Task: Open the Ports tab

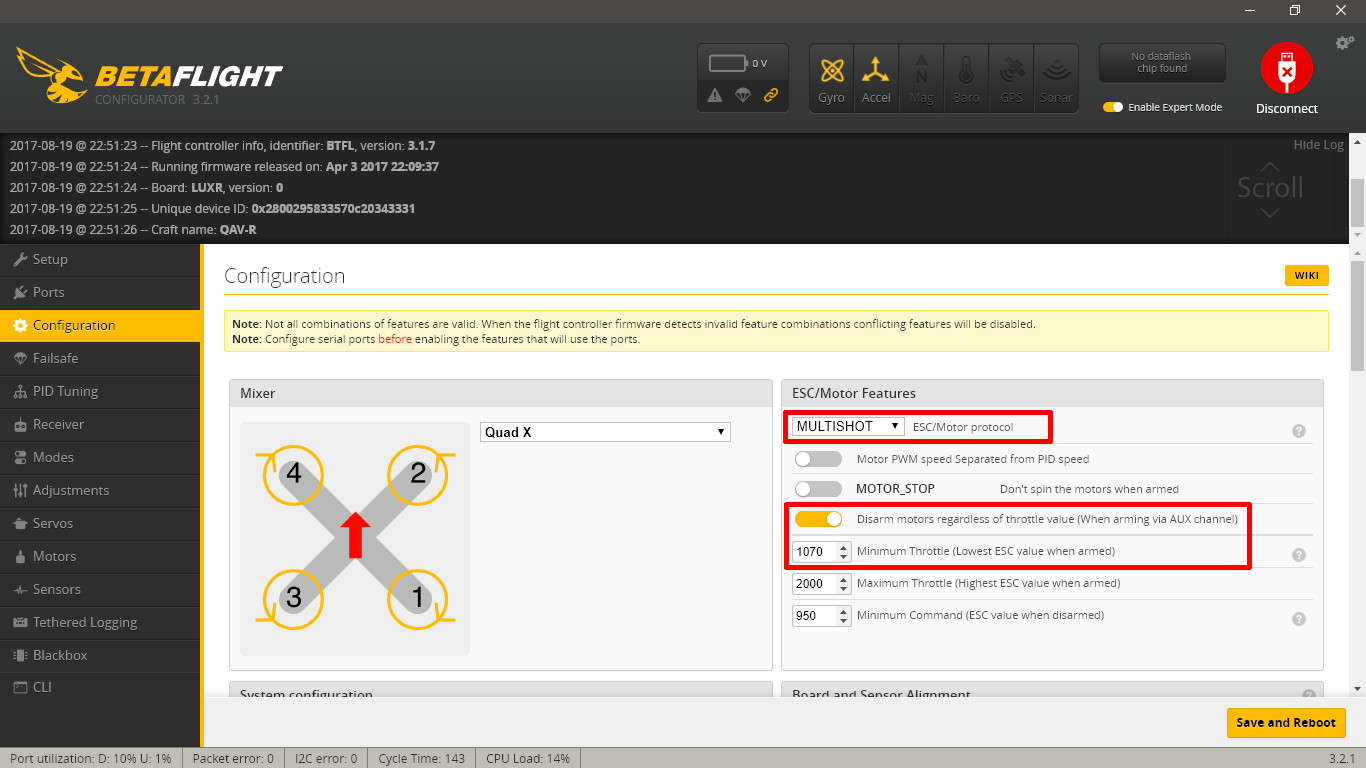Action: coord(100,292)
